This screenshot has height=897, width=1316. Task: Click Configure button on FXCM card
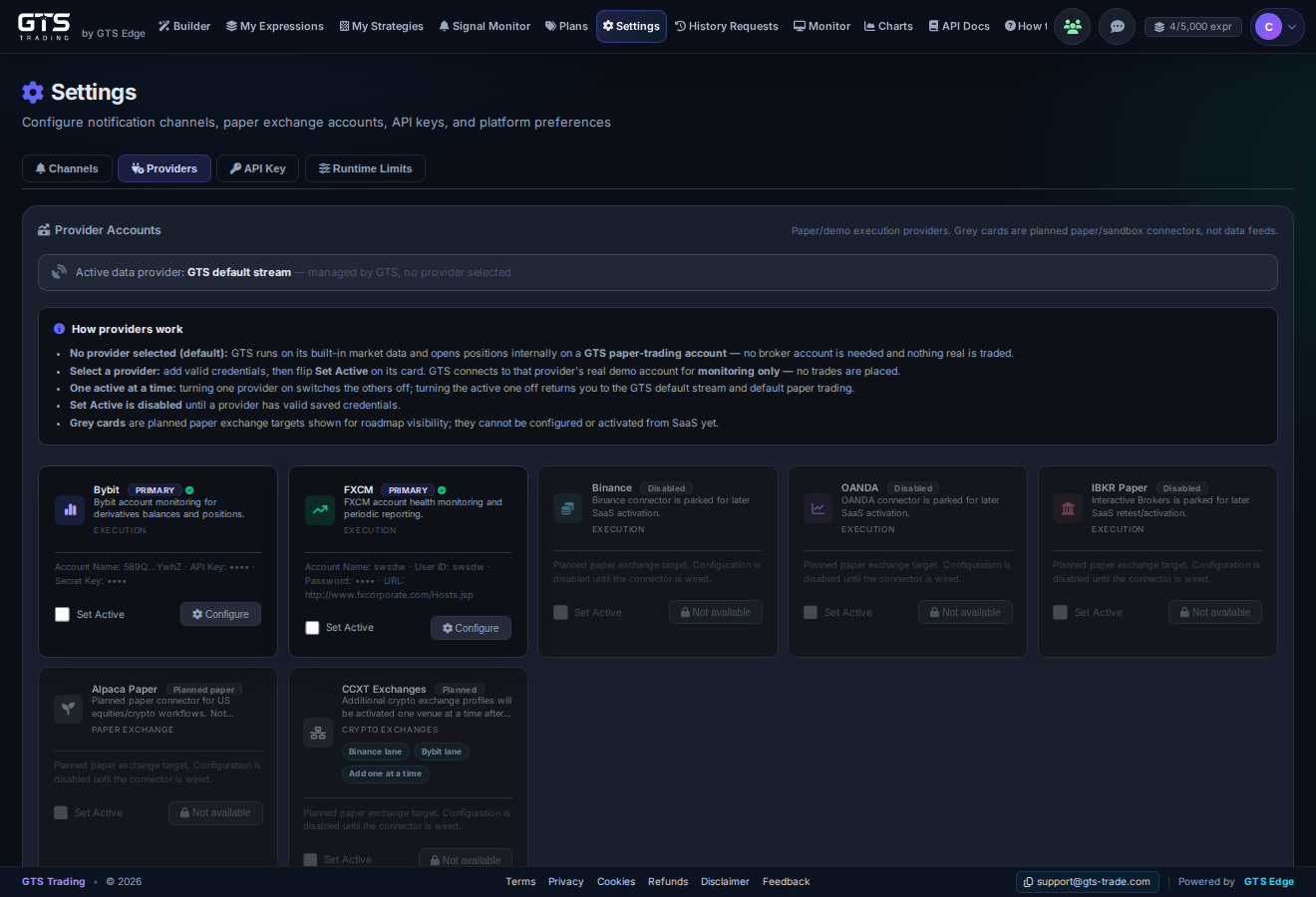tap(471, 629)
